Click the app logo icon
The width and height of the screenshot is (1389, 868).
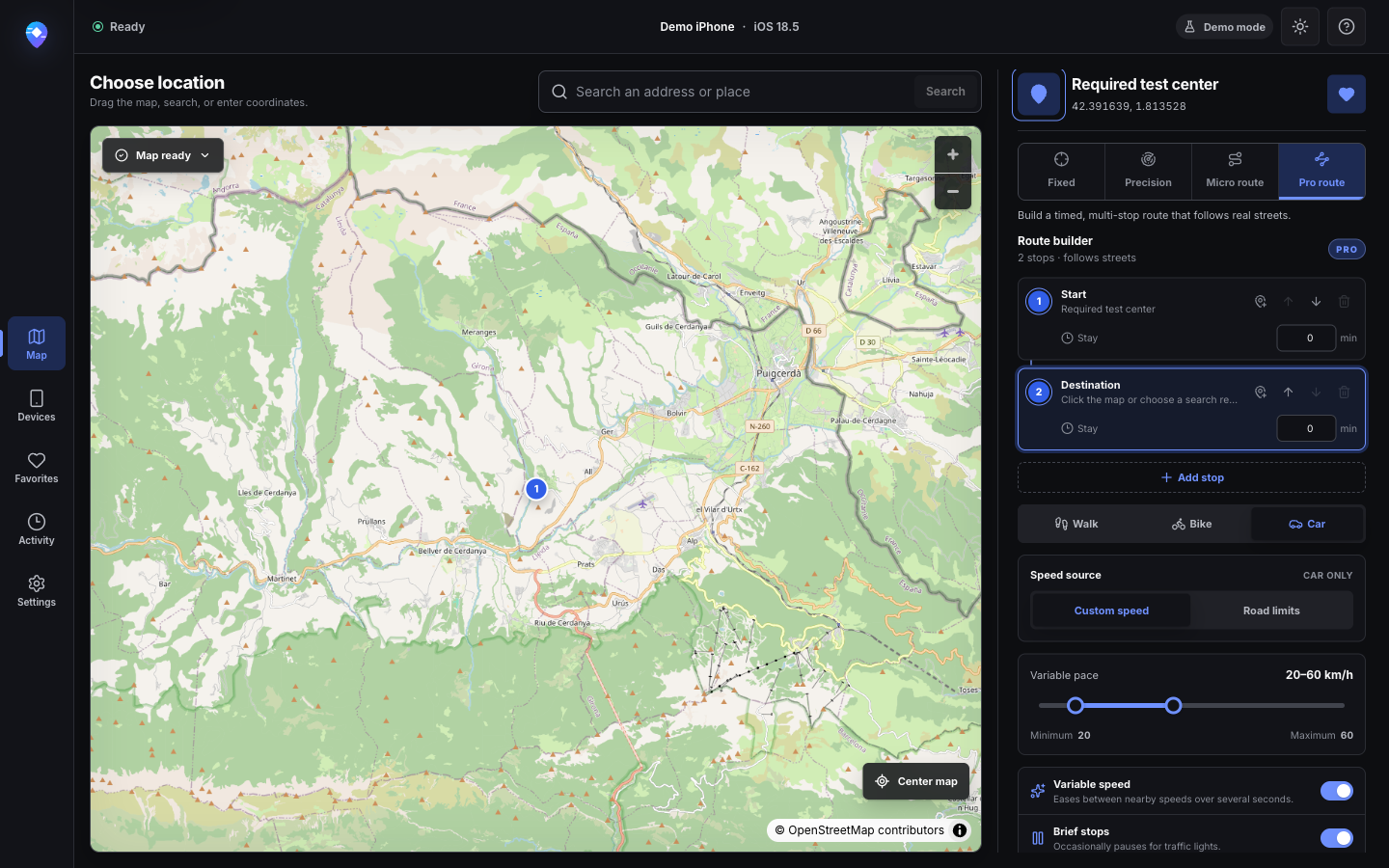[37, 35]
